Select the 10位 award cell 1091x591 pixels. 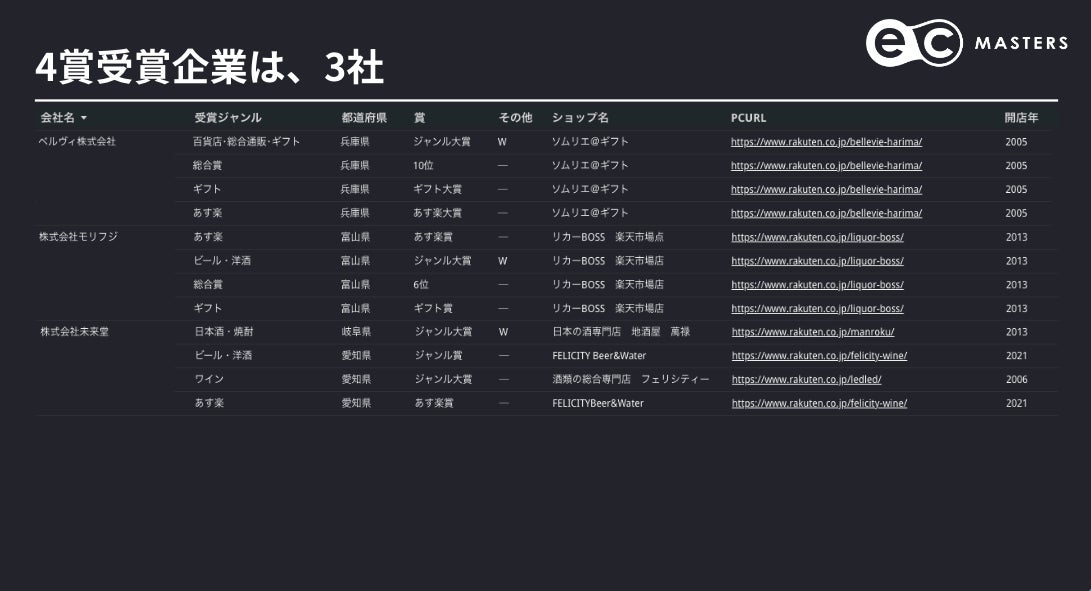[x=423, y=166]
